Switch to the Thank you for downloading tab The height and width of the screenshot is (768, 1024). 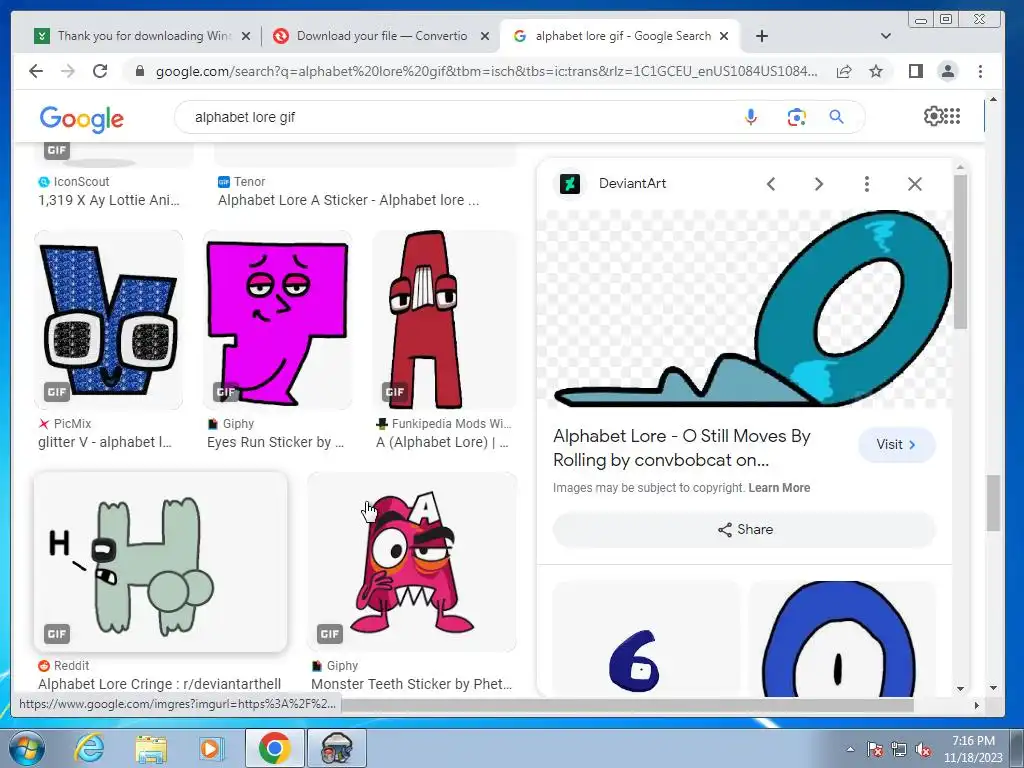(135, 36)
